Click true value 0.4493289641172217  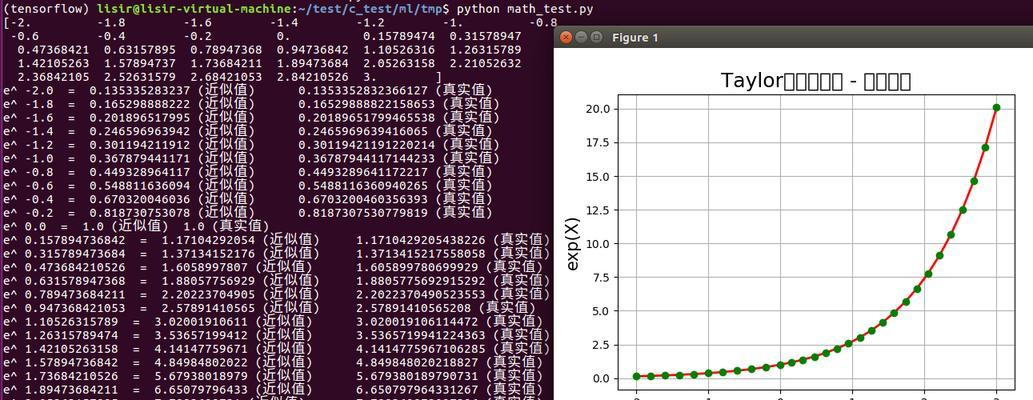coord(364,173)
